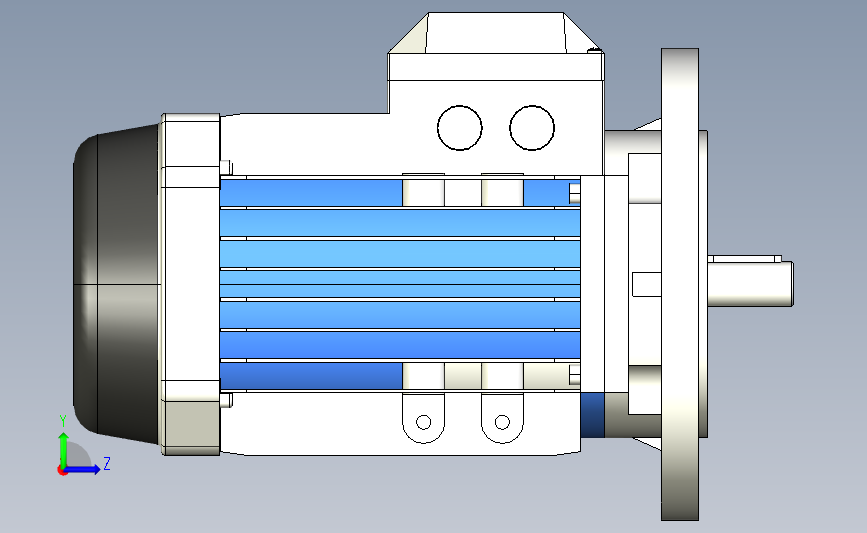The height and width of the screenshot is (533, 867).
Task: Click the blue Z axis arrow of triad
Action: pos(85,469)
